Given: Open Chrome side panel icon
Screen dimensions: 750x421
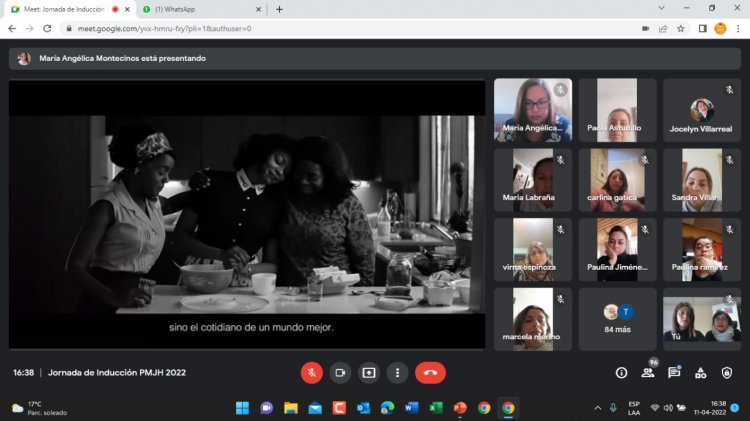Looking at the screenshot, I should click(x=703, y=29).
